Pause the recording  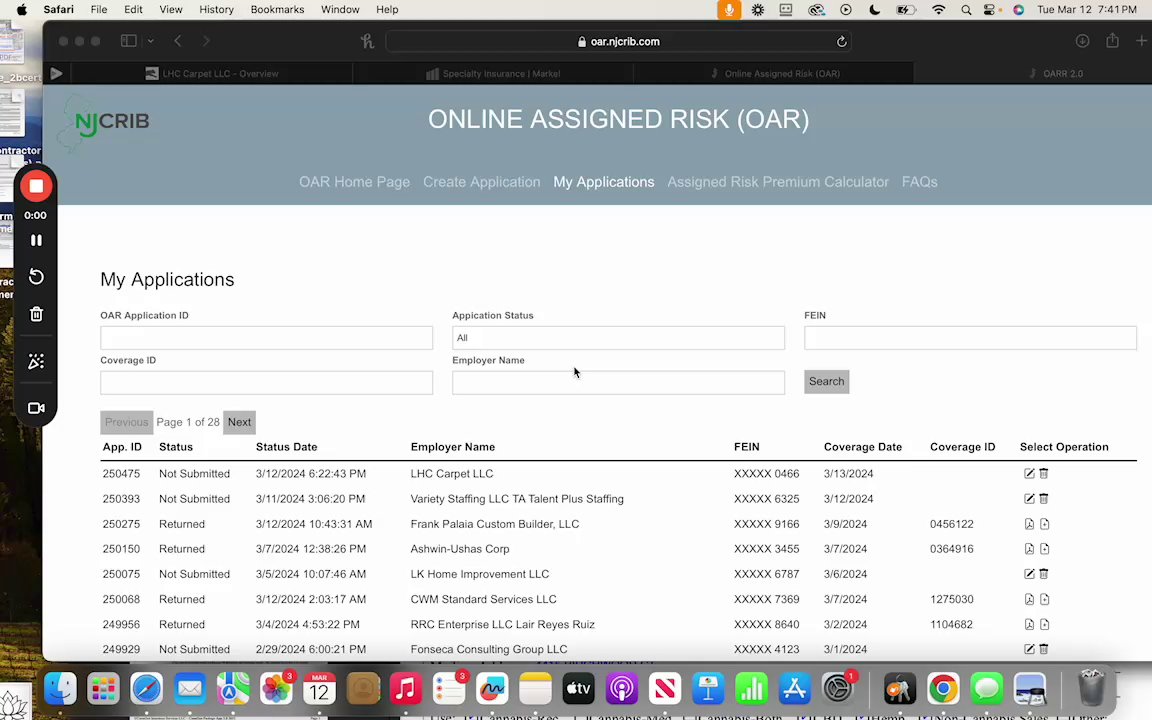tap(36, 240)
